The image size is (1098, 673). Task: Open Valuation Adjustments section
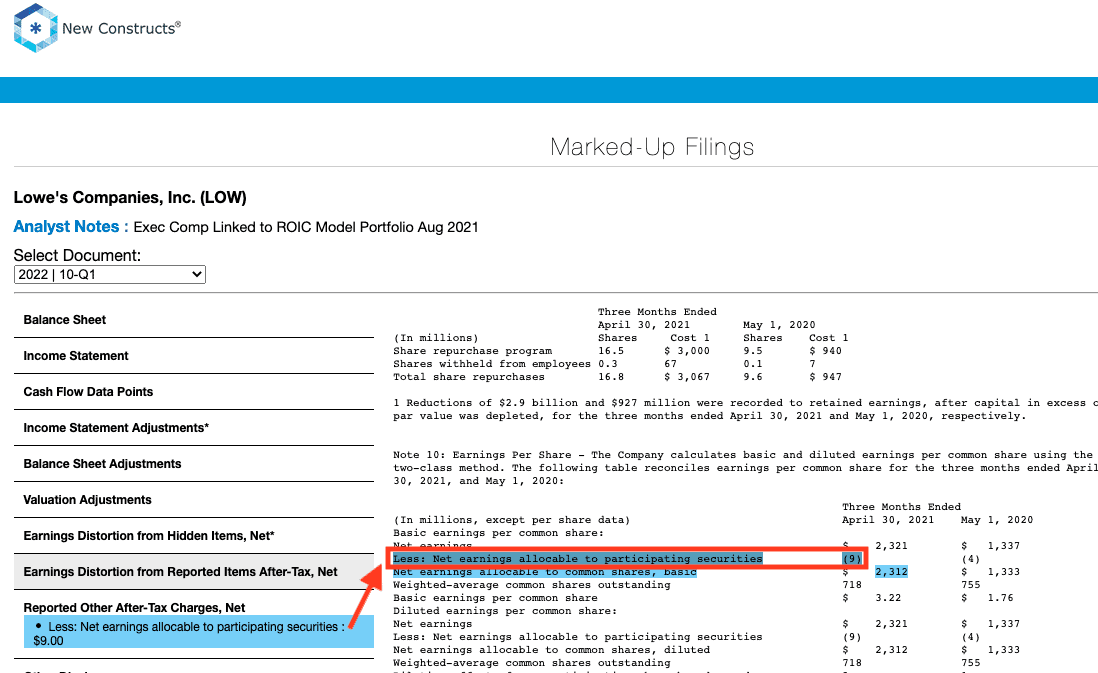point(194,500)
